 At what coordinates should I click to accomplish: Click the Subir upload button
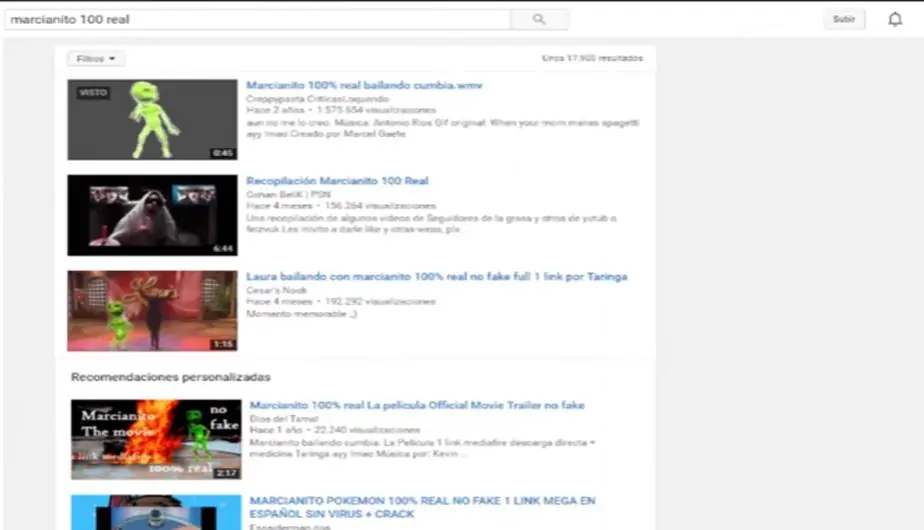point(844,19)
